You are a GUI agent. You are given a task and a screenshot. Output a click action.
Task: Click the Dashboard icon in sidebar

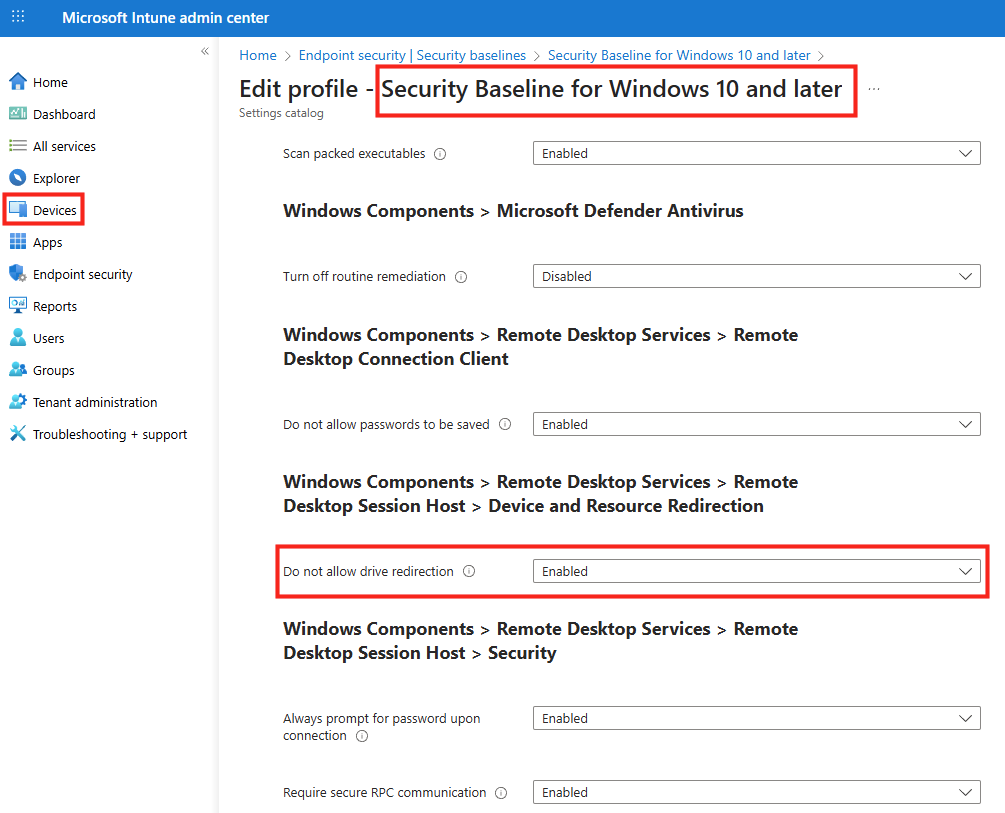(17, 114)
